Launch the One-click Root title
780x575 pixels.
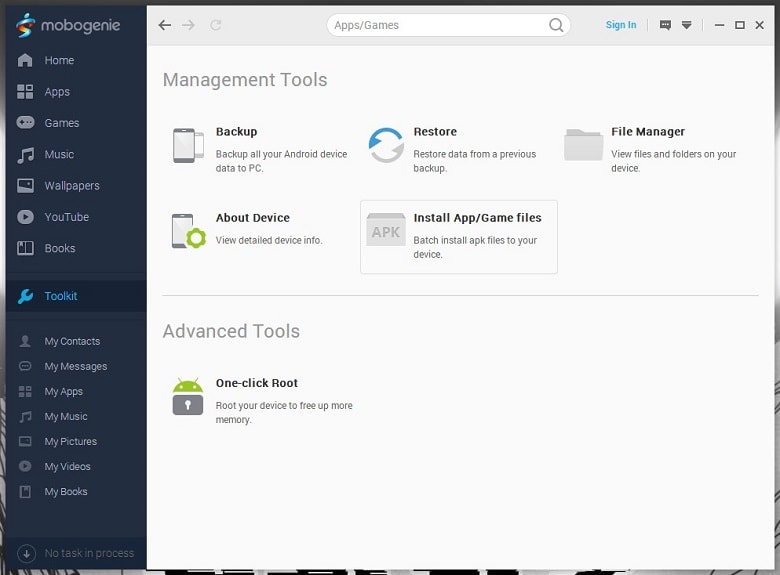click(257, 383)
